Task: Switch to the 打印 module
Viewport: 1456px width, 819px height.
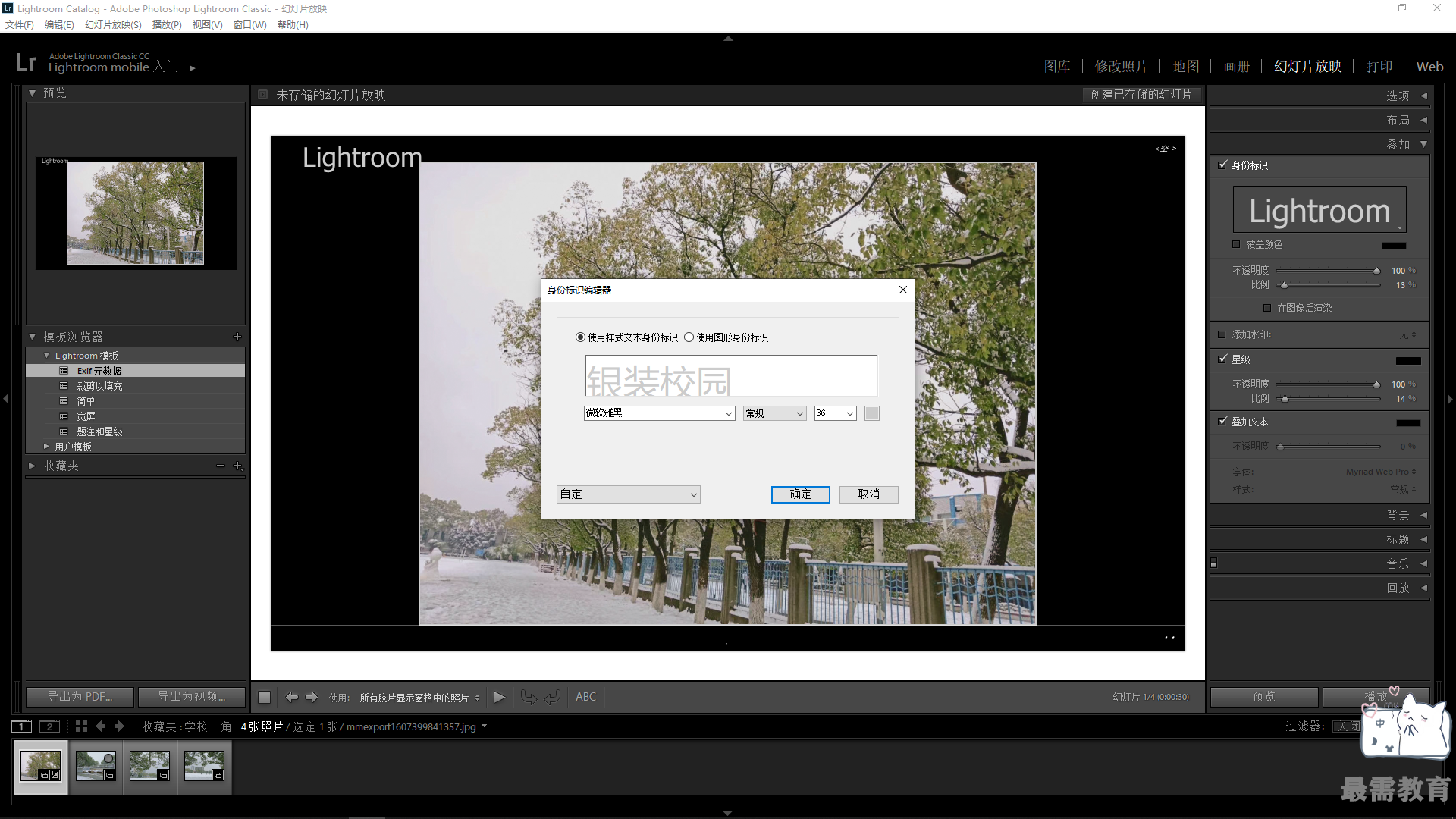Action: [x=1379, y=67]
